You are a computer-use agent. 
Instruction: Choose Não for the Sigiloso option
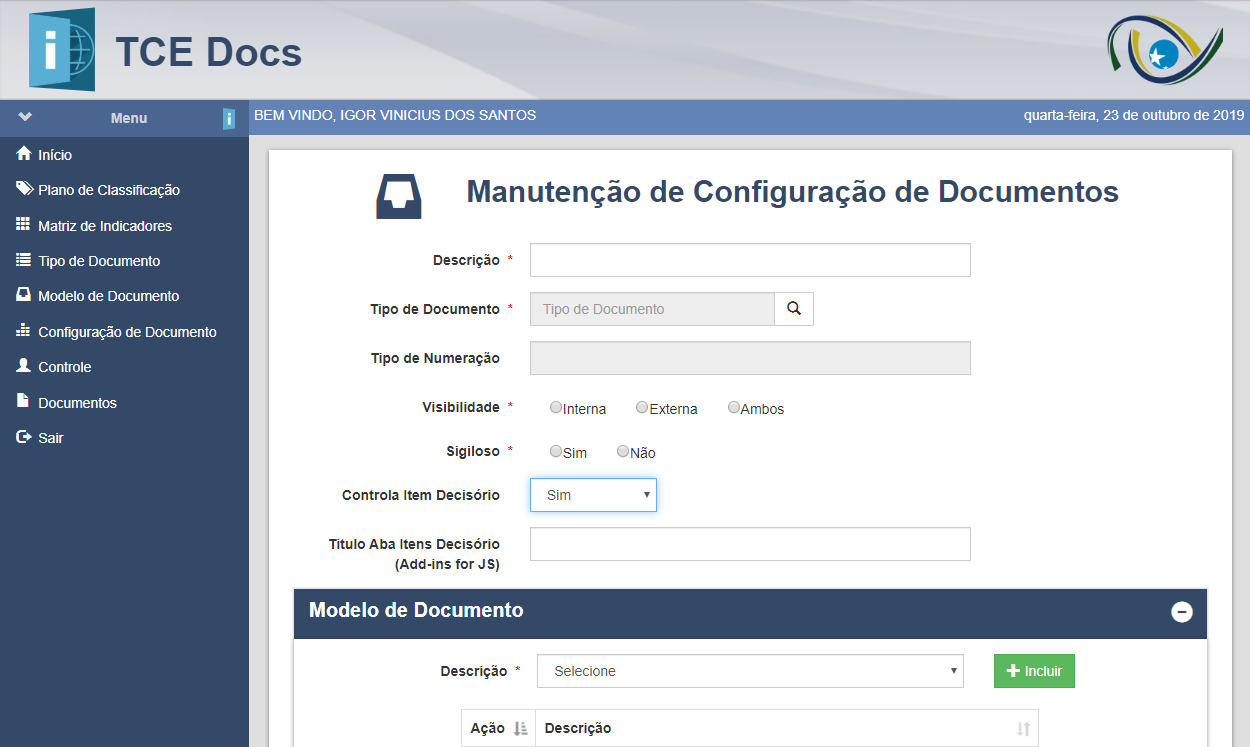pos(623,451)
